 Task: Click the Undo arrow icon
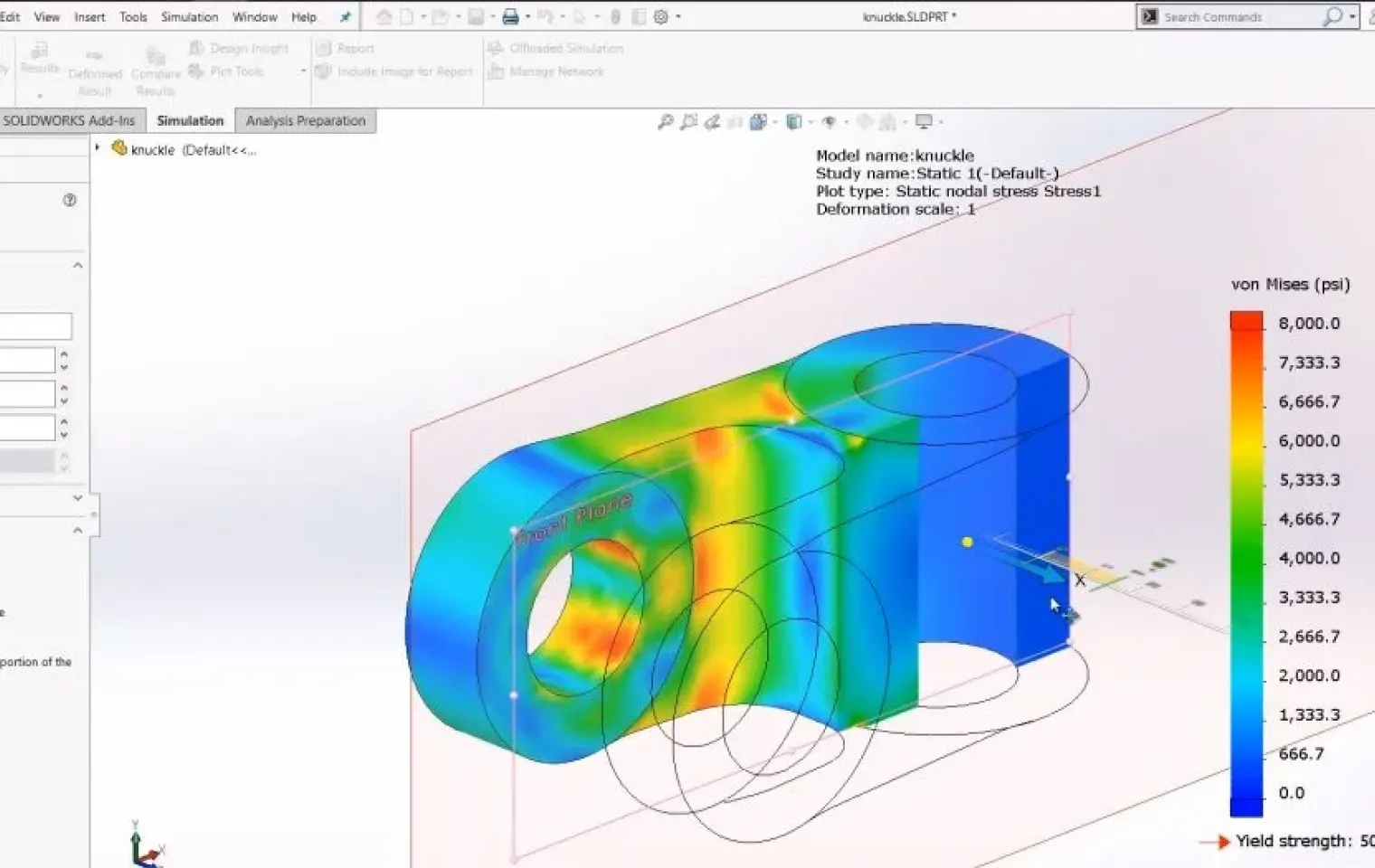[x=544, y=16]
